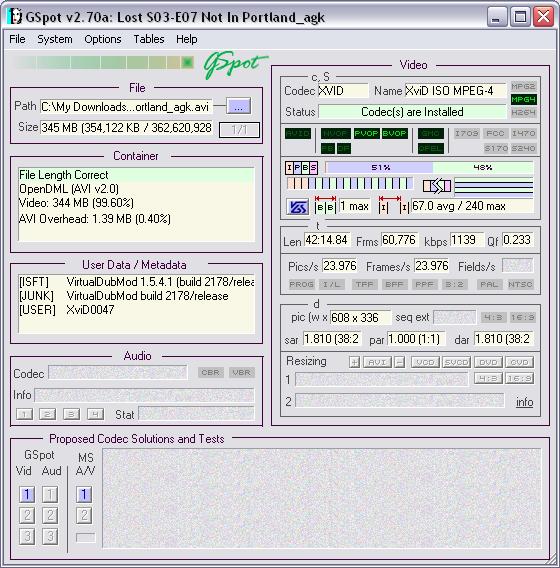Select audio stream button 4
Screen dimensions: 560x568
point(95,414)
